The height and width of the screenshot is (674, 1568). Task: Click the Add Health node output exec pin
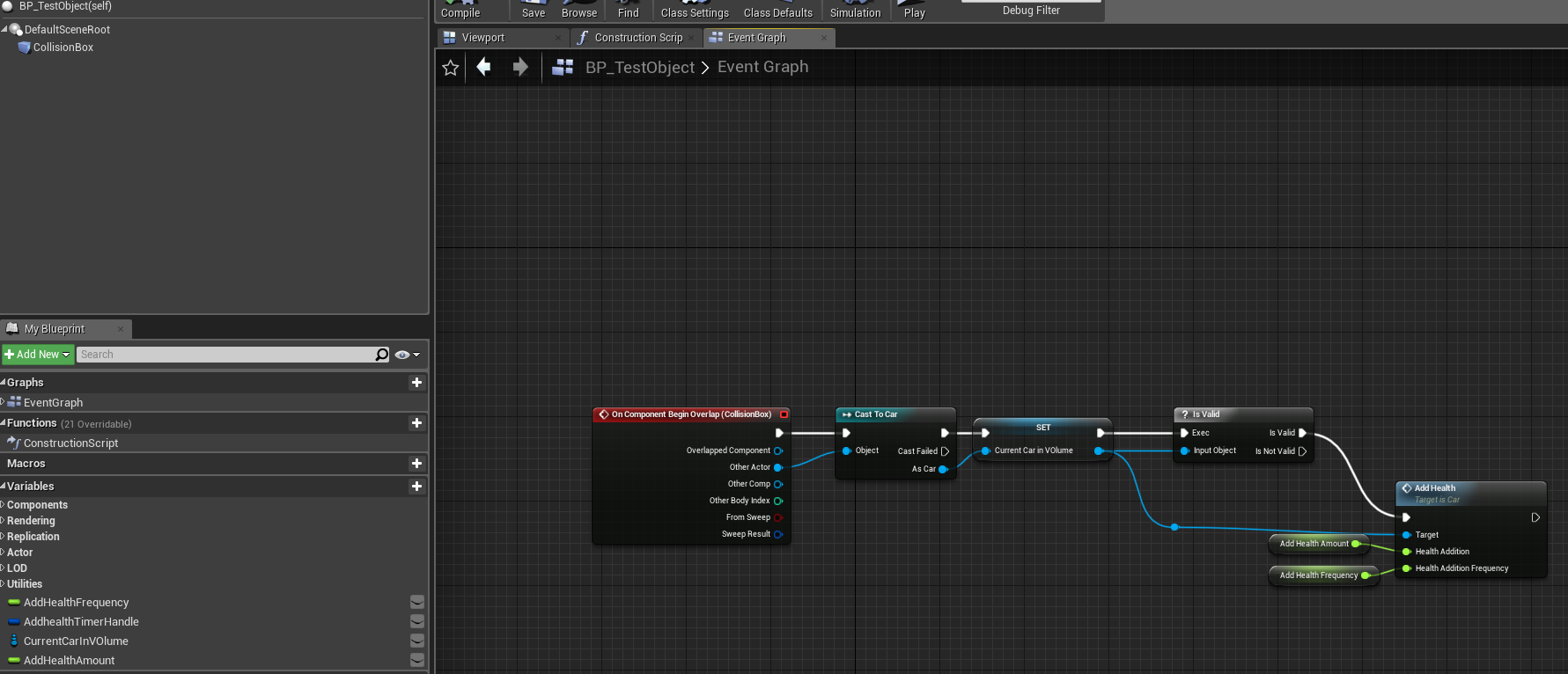tap(1535, 517)
